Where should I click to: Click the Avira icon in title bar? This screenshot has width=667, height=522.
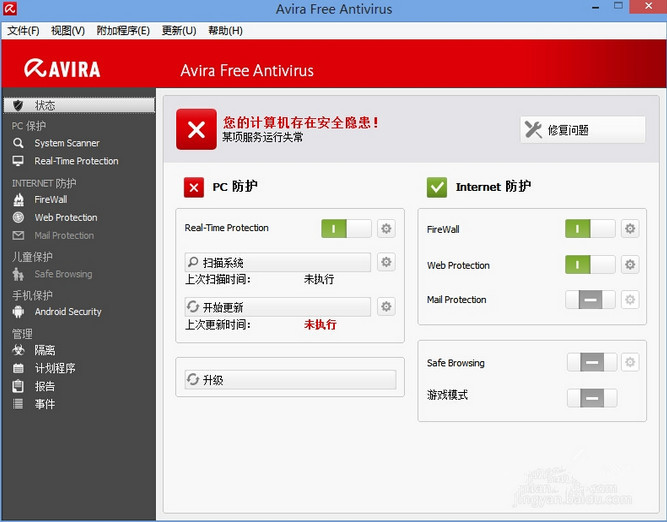point(10,10)
